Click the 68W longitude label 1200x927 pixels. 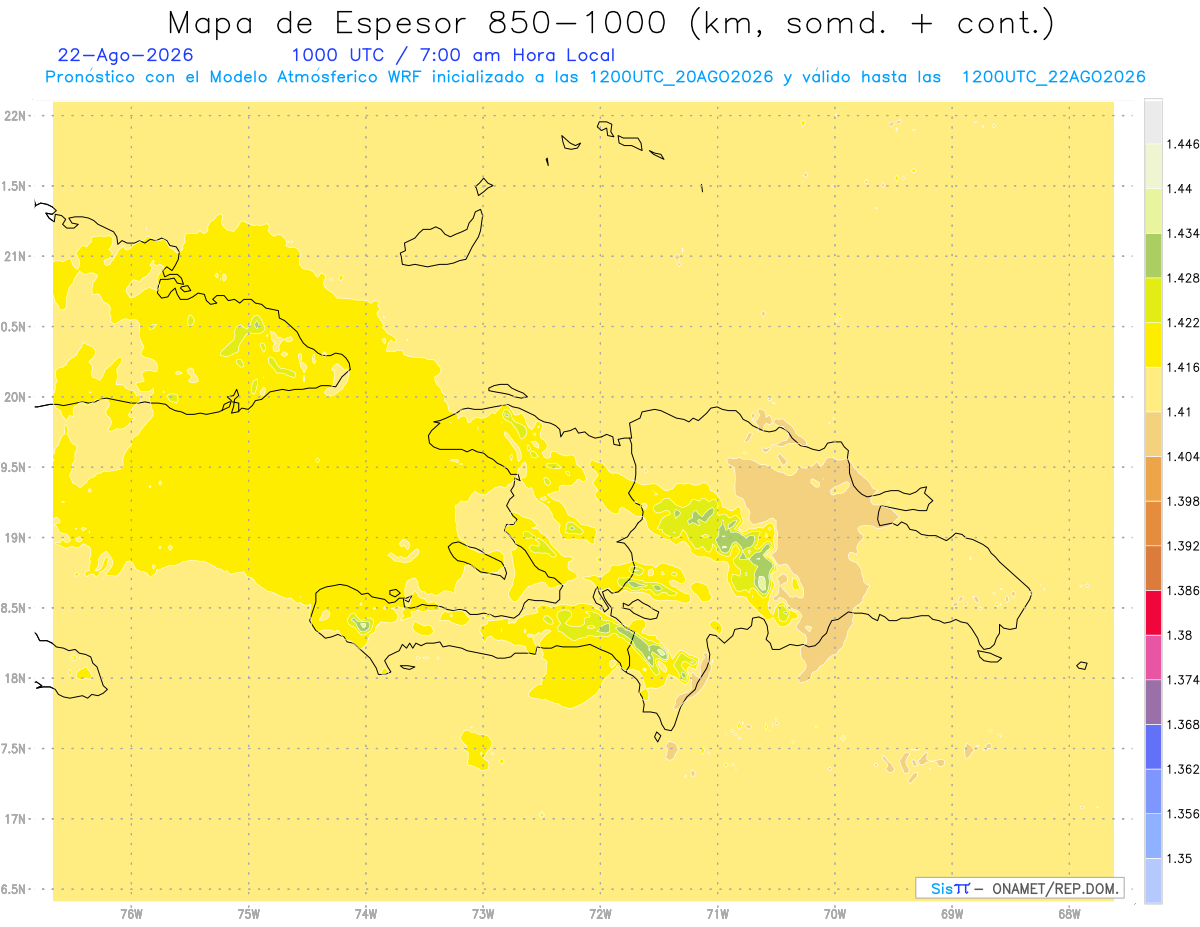click(1069, 914)
